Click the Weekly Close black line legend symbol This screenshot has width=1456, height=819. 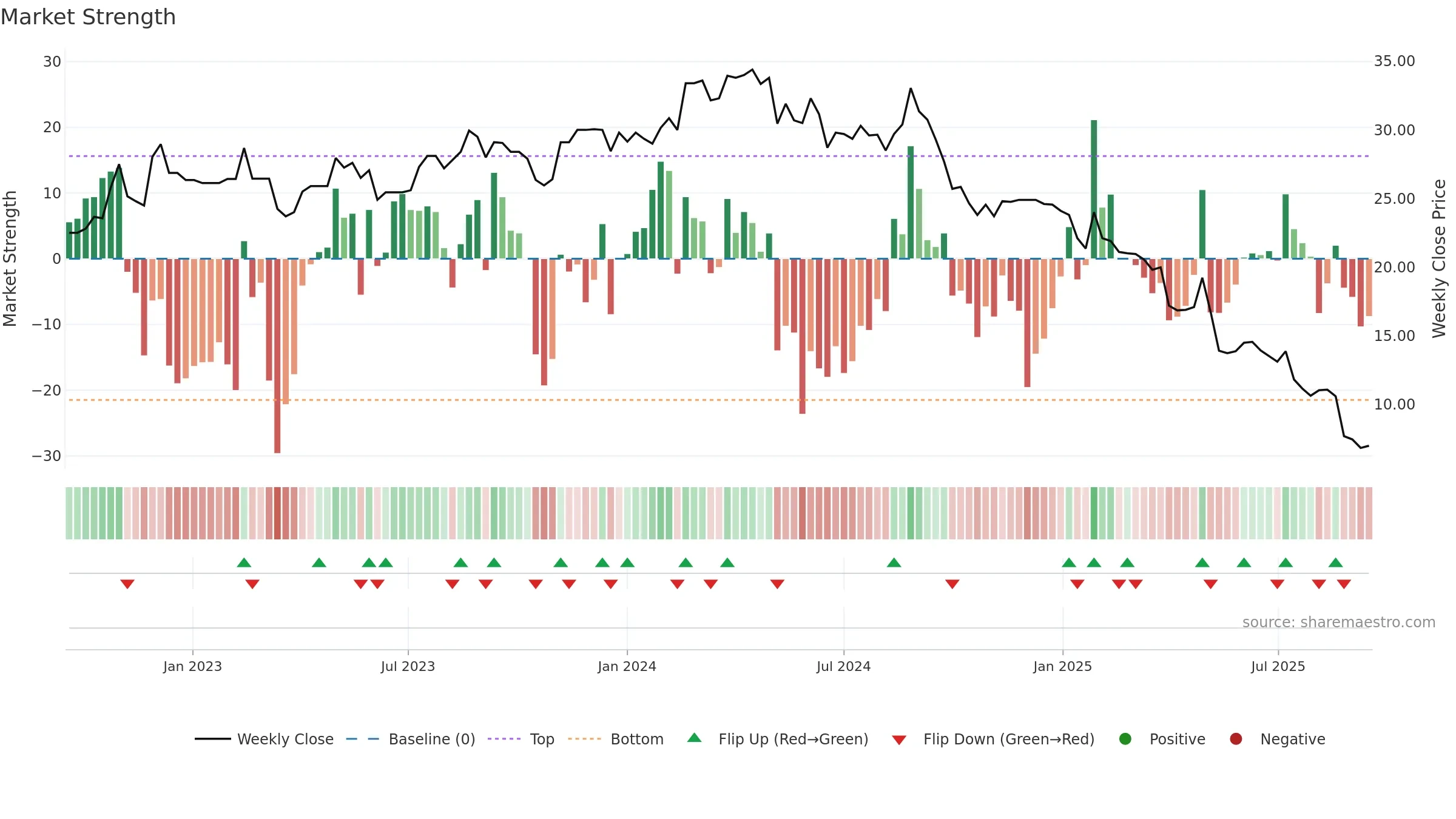[212, 739]
